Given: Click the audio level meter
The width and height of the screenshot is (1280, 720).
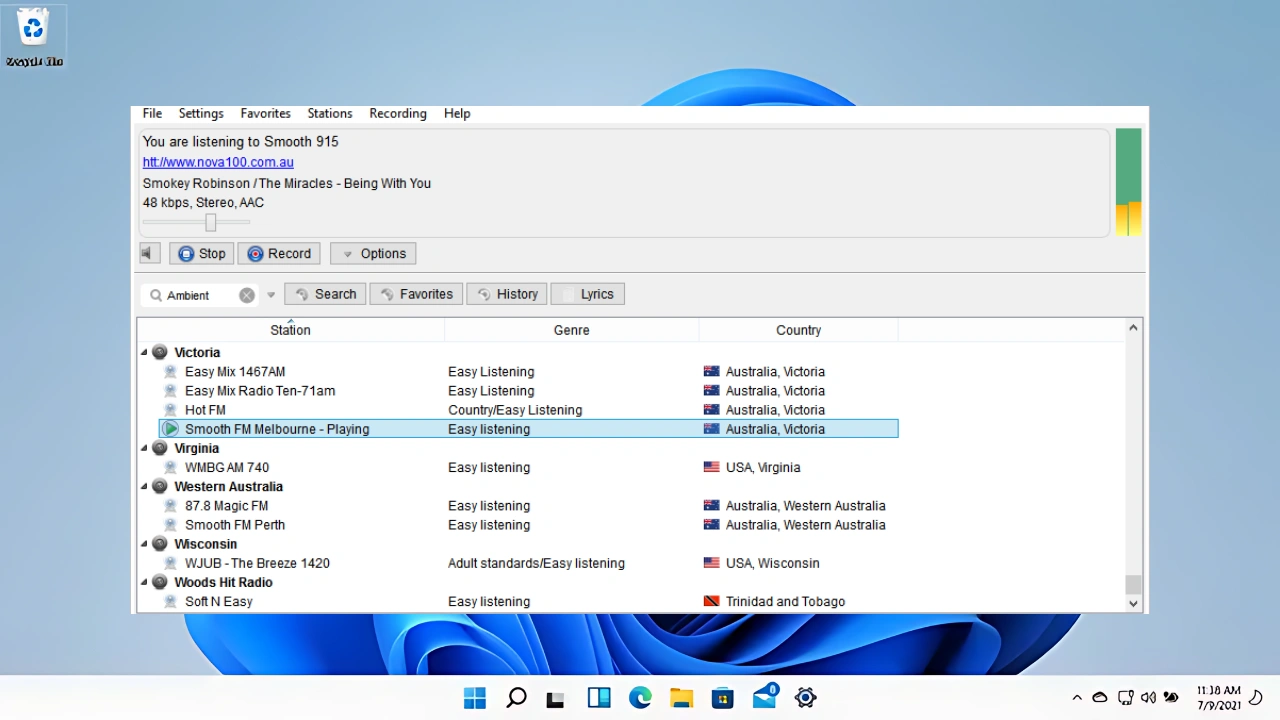Looking at the screenshot, I should (x=1128, y=182).
